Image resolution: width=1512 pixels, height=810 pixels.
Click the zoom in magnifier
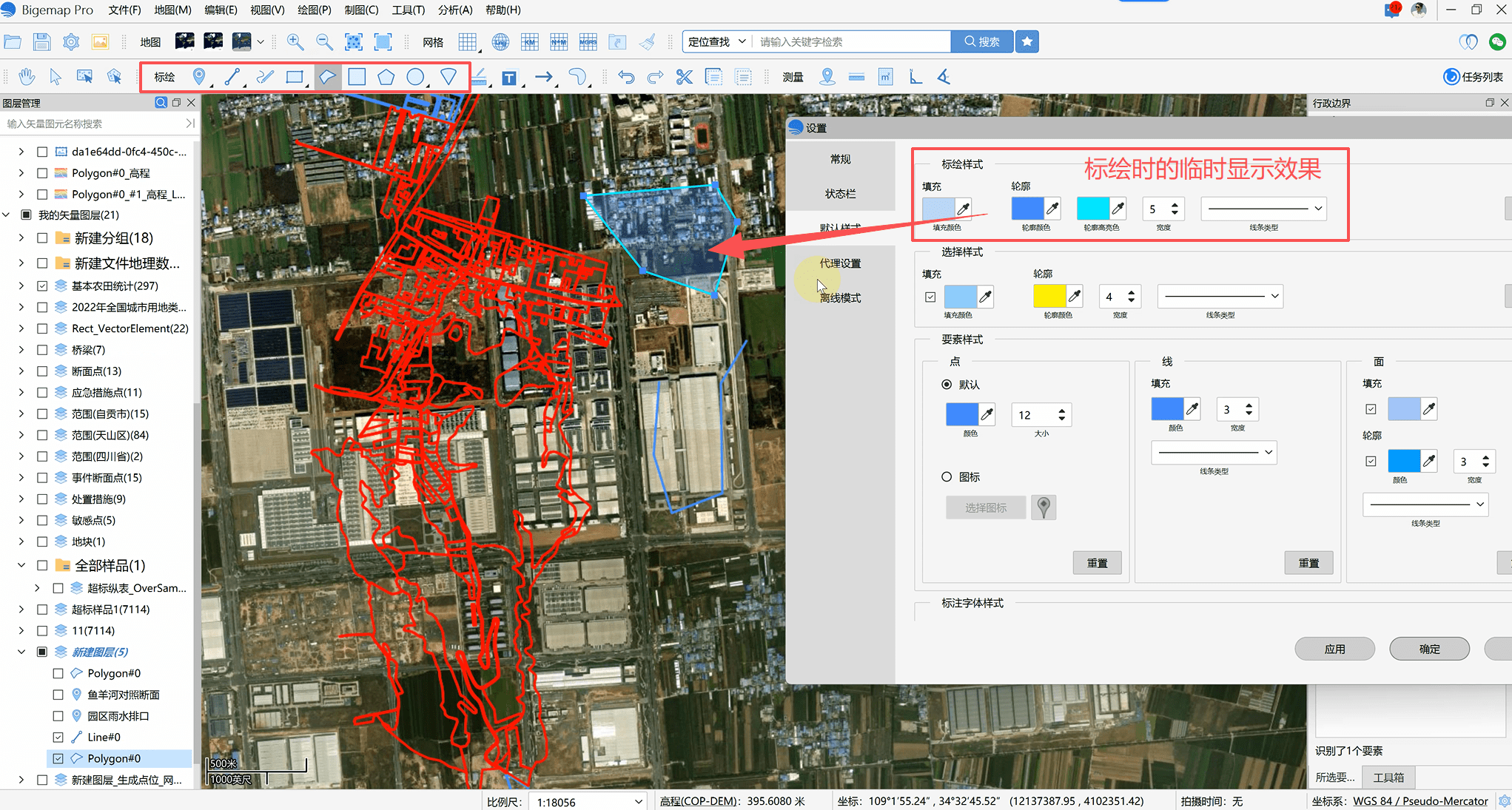pyautogui.click(x=295, y=41)
